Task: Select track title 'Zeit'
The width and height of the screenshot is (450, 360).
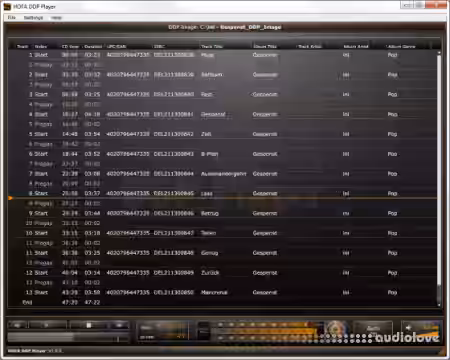Action: point(206,134)
